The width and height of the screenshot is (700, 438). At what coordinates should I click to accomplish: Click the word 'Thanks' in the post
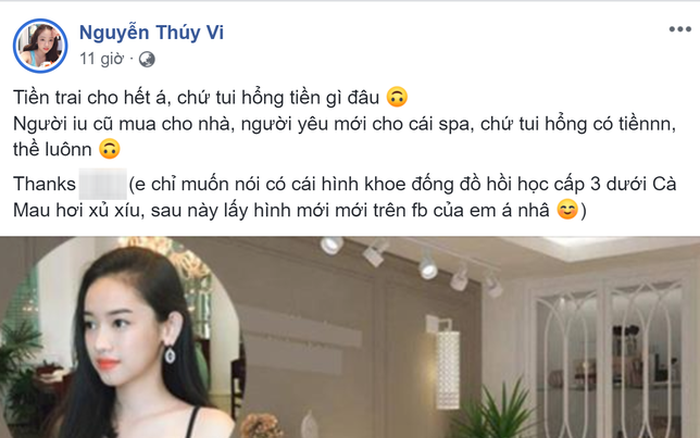44,184
